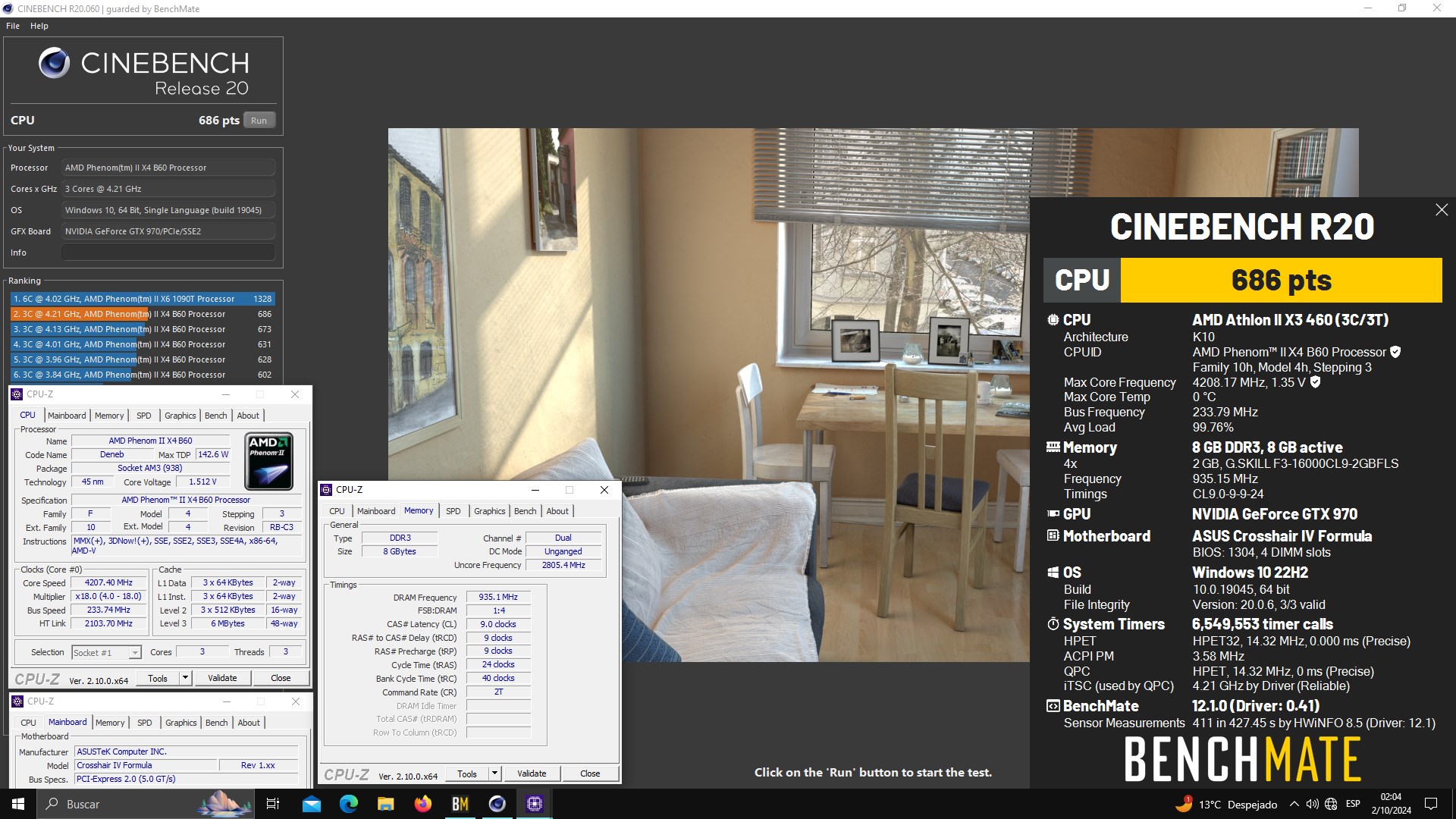The image size is (1456, 819).
Task: Click Validate in CPU-Z Memory window
Action: tap(532, 773)
